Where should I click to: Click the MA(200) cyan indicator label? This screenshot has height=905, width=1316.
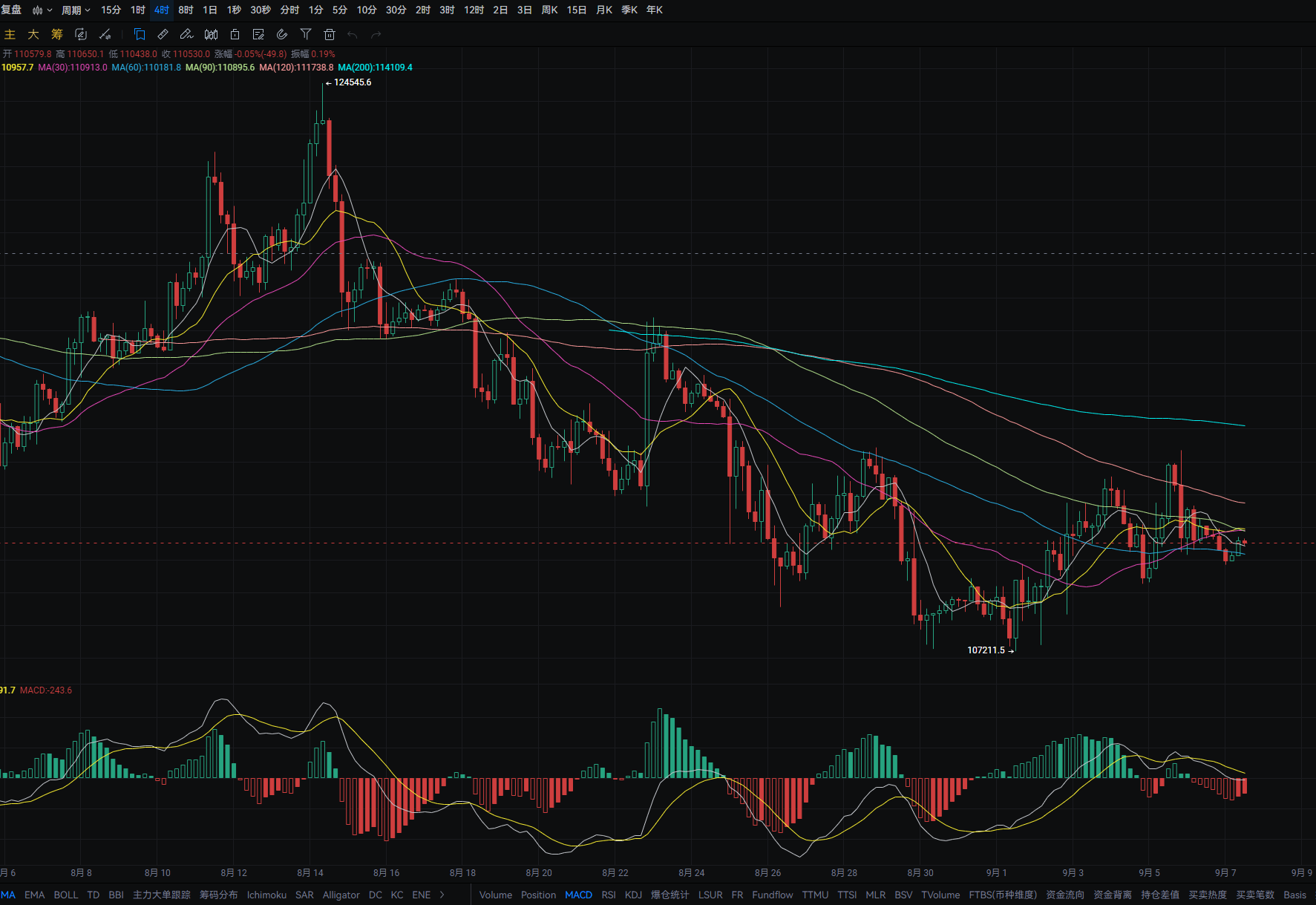(375, 68)
